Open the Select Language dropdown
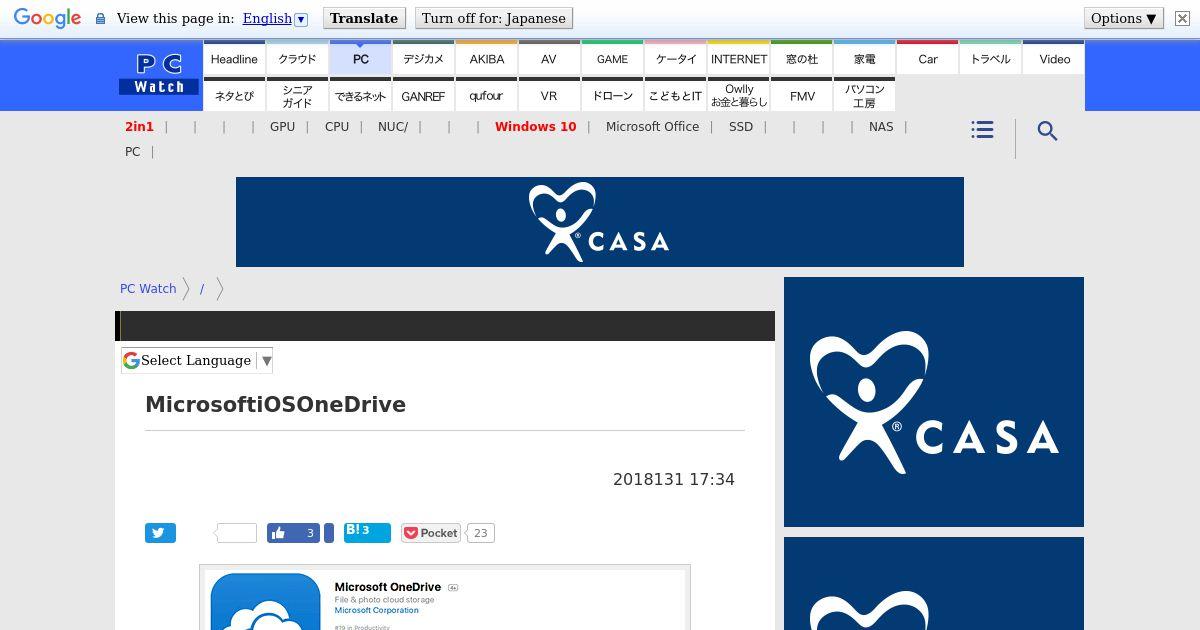The width and height of the screenshot is (1200, 630). pos(197,360)
